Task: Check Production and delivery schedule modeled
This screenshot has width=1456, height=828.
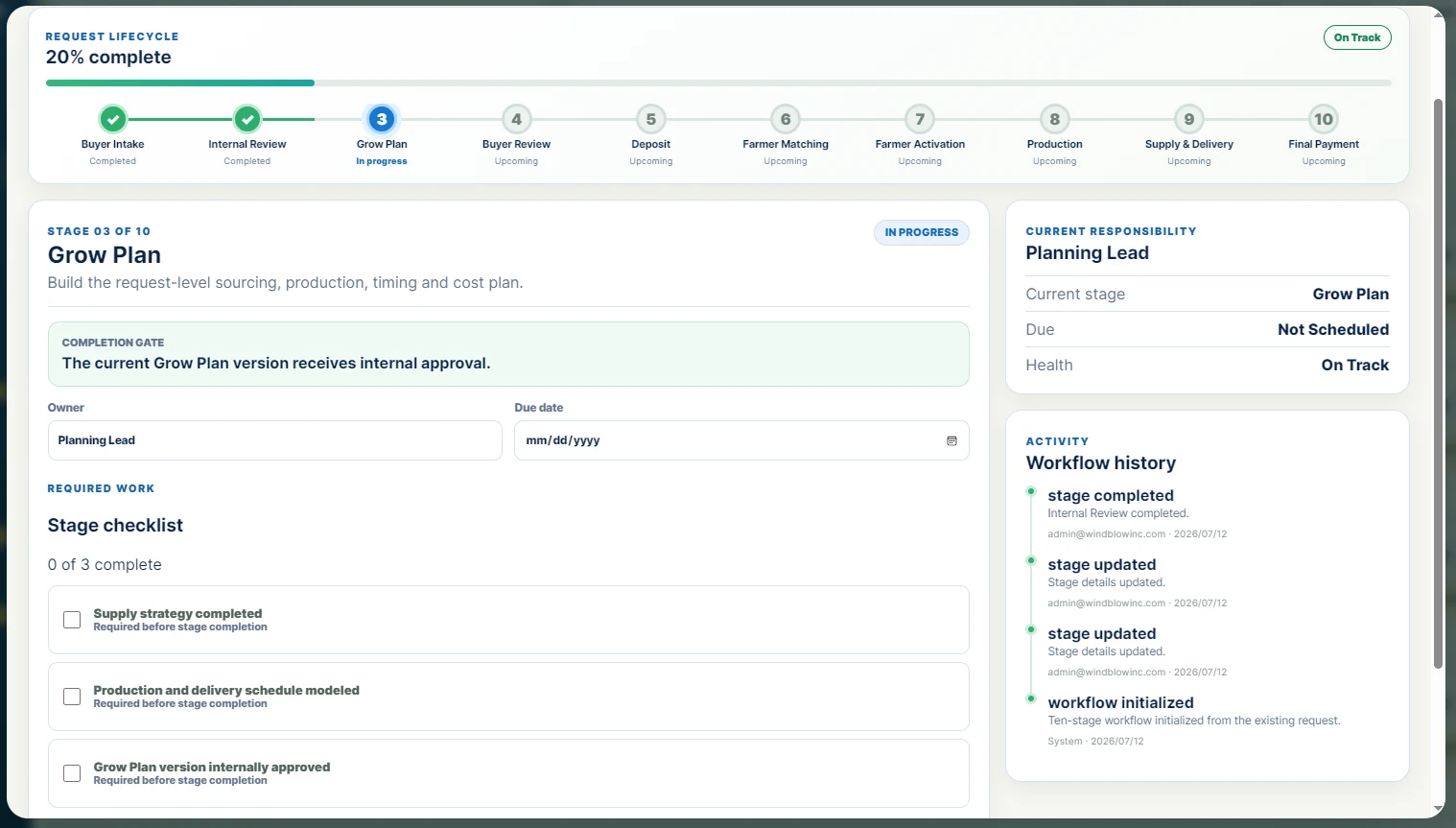Action: [72, 697]
